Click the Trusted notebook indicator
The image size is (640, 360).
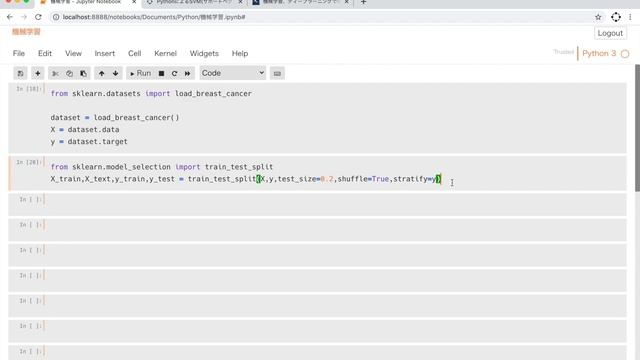tap(564, 52)
